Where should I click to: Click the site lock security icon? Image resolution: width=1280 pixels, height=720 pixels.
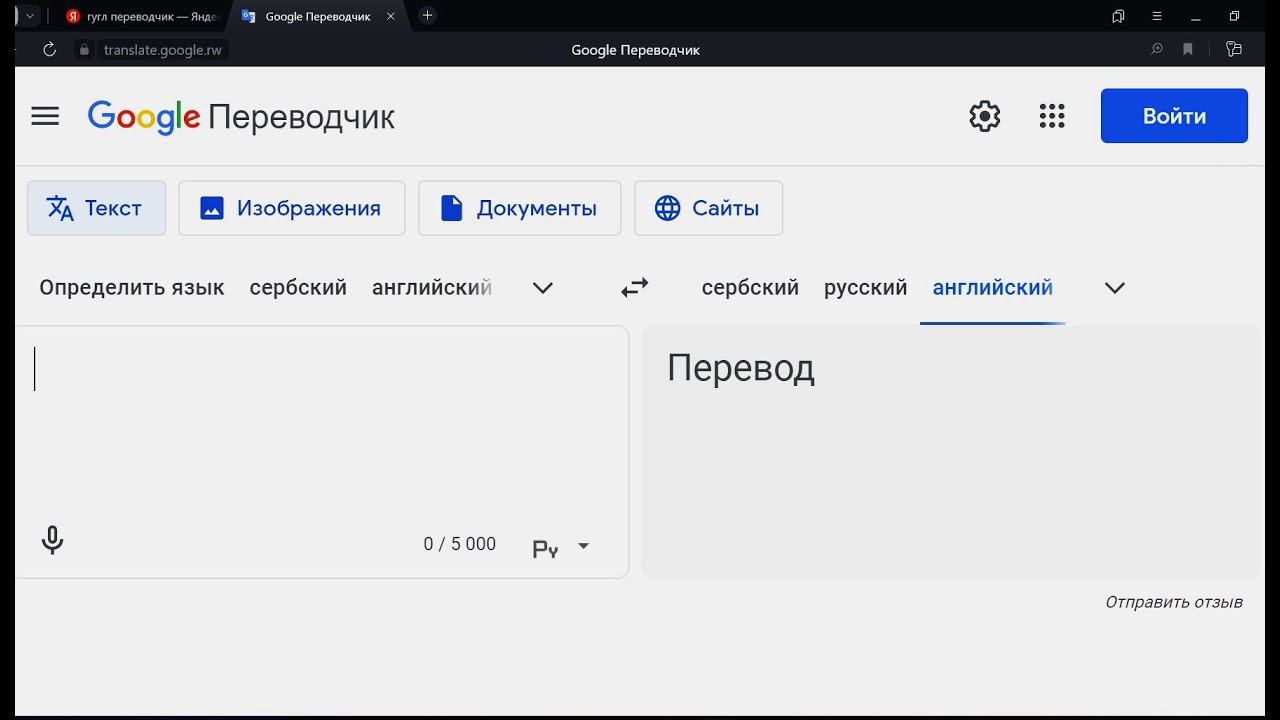[x=84, y=49]
